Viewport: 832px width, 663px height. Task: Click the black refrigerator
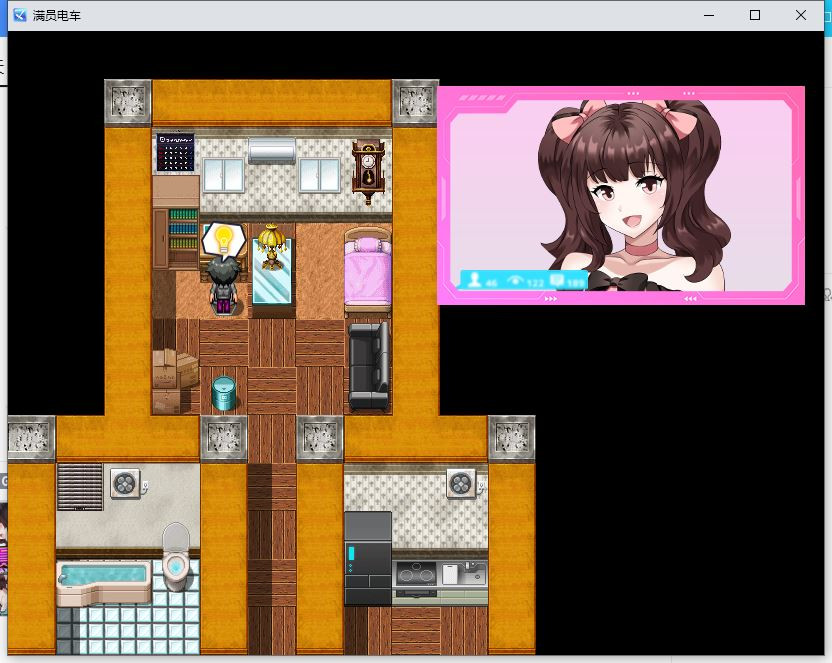pyautogui.click(x=368, y=559)
